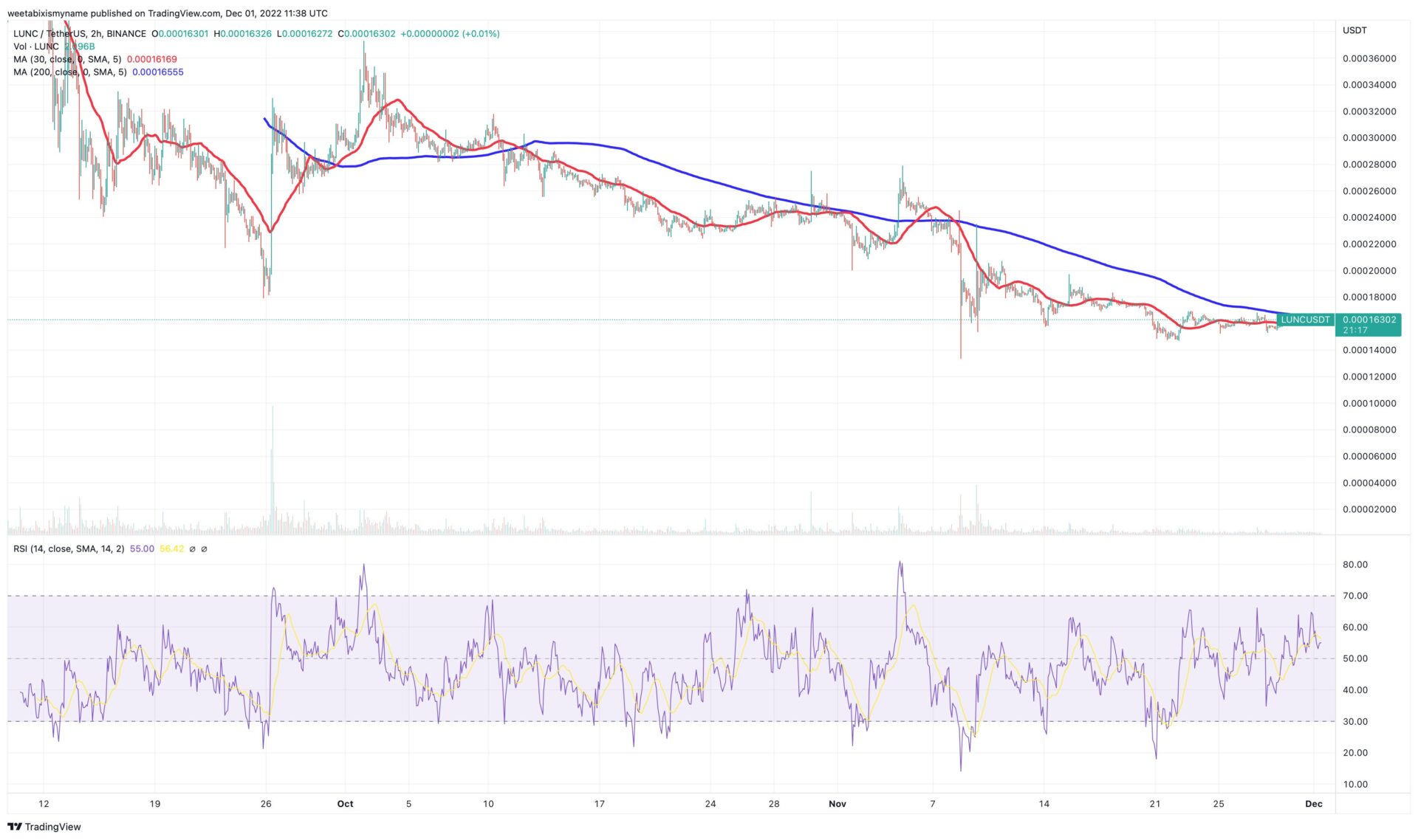Open the MA 200 indicator legend
Screen dimensions: 1418x840
pos(69,72)
